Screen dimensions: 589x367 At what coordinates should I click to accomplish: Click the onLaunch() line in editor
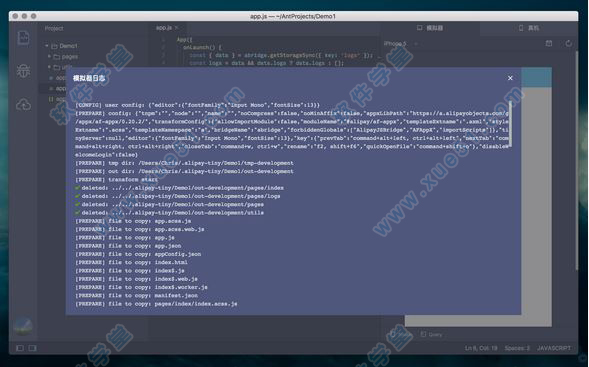(x=202, y=47)
